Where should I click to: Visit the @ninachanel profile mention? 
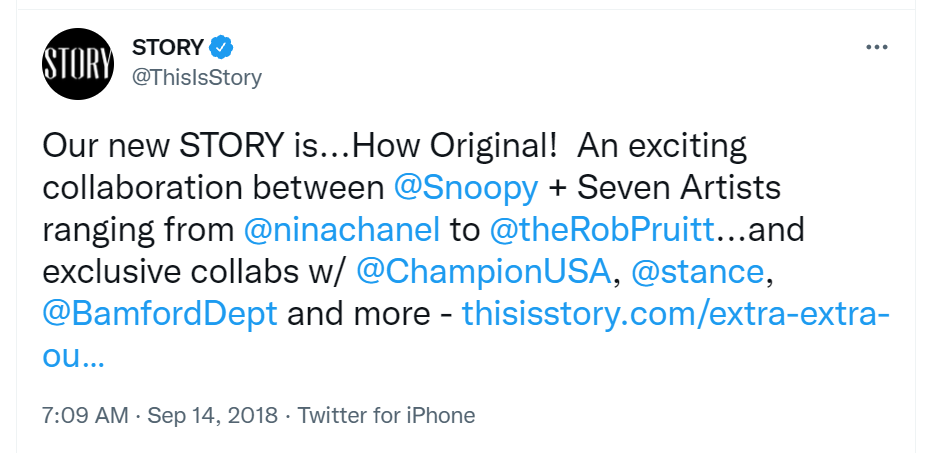point(342,230)
